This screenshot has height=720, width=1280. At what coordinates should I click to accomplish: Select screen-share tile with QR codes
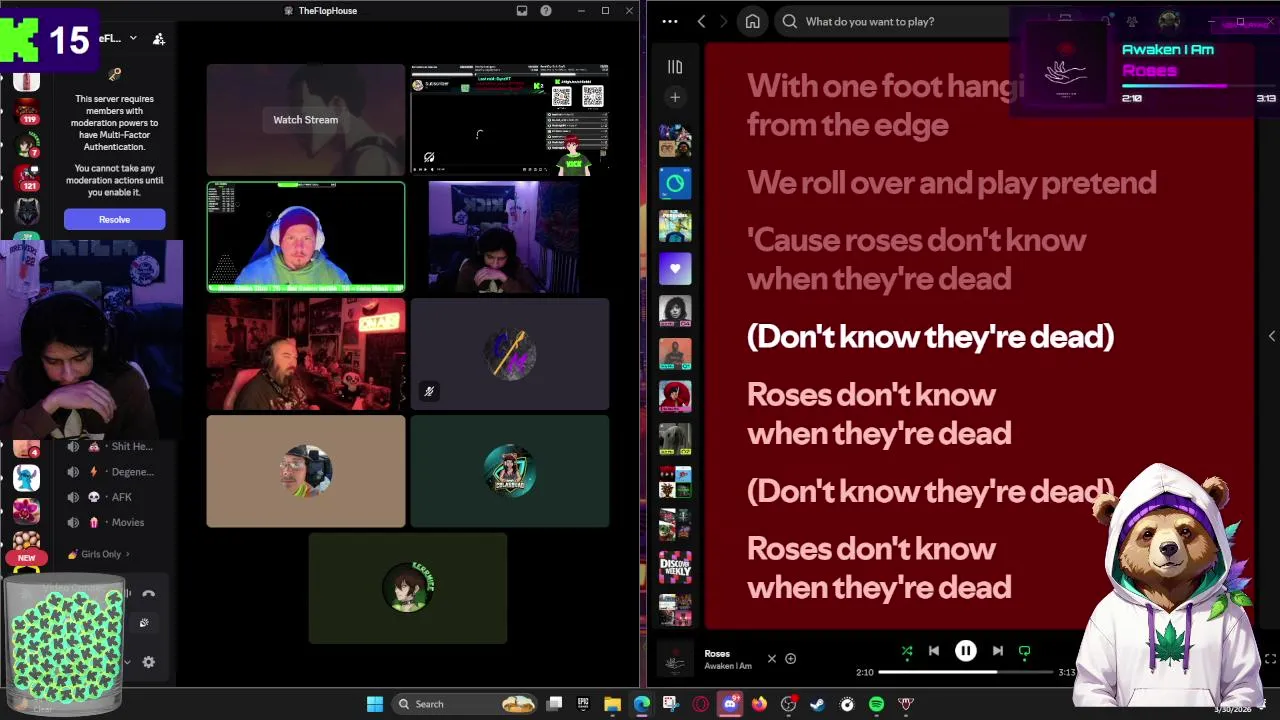(x=509, y=120)
